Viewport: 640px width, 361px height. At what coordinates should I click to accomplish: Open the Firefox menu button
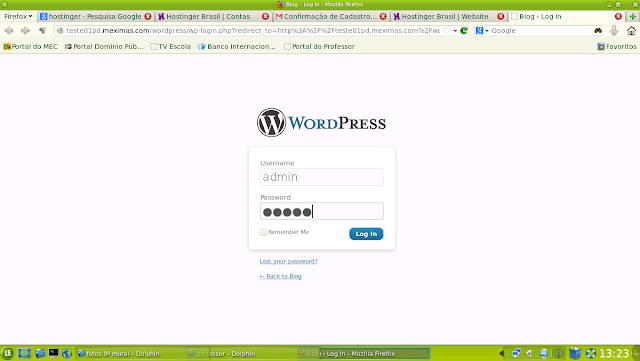(x=18, y=16)
